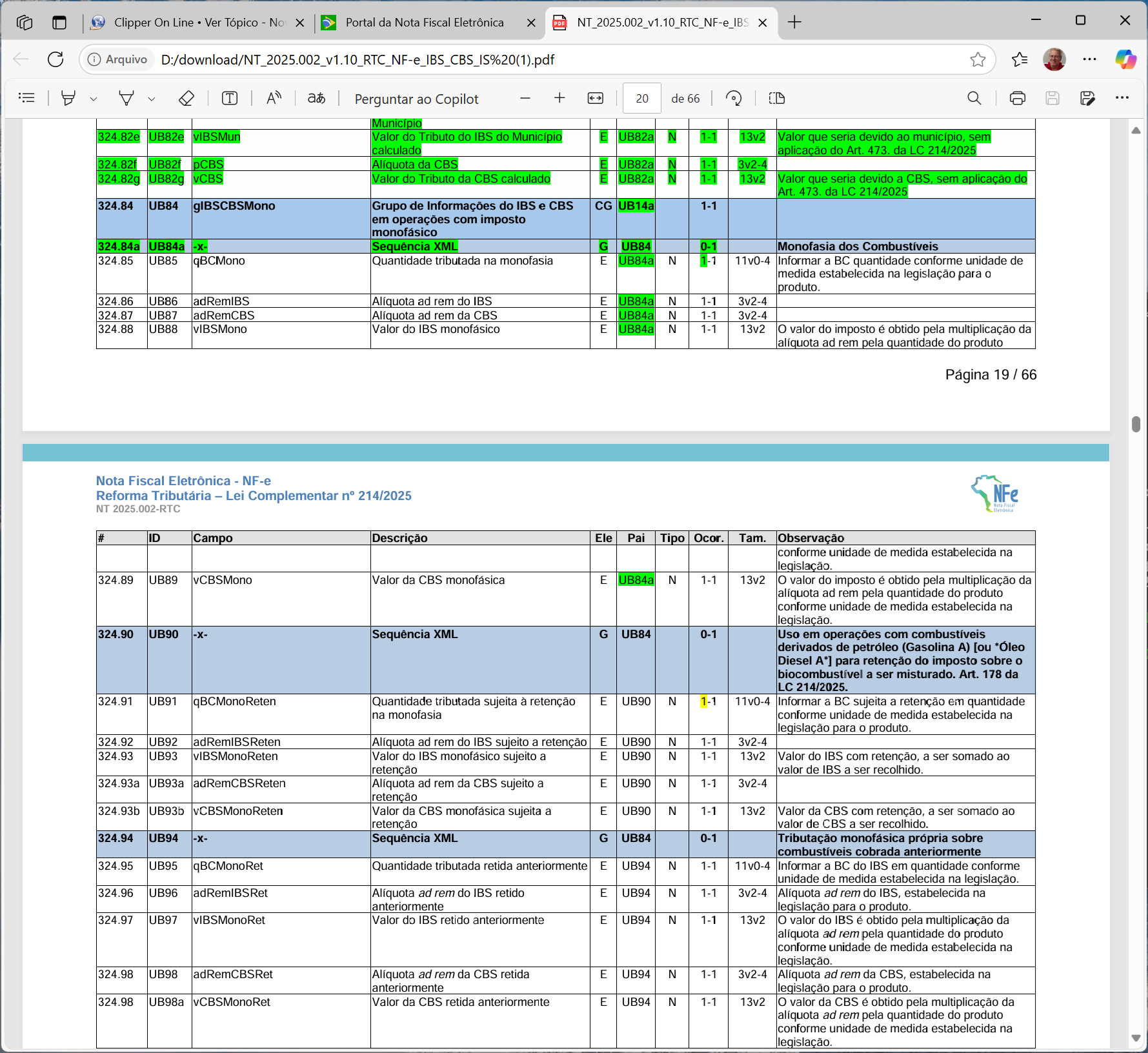
Task: Search within the PDF document
Action: pyautogui.click(x=974, y=98)
